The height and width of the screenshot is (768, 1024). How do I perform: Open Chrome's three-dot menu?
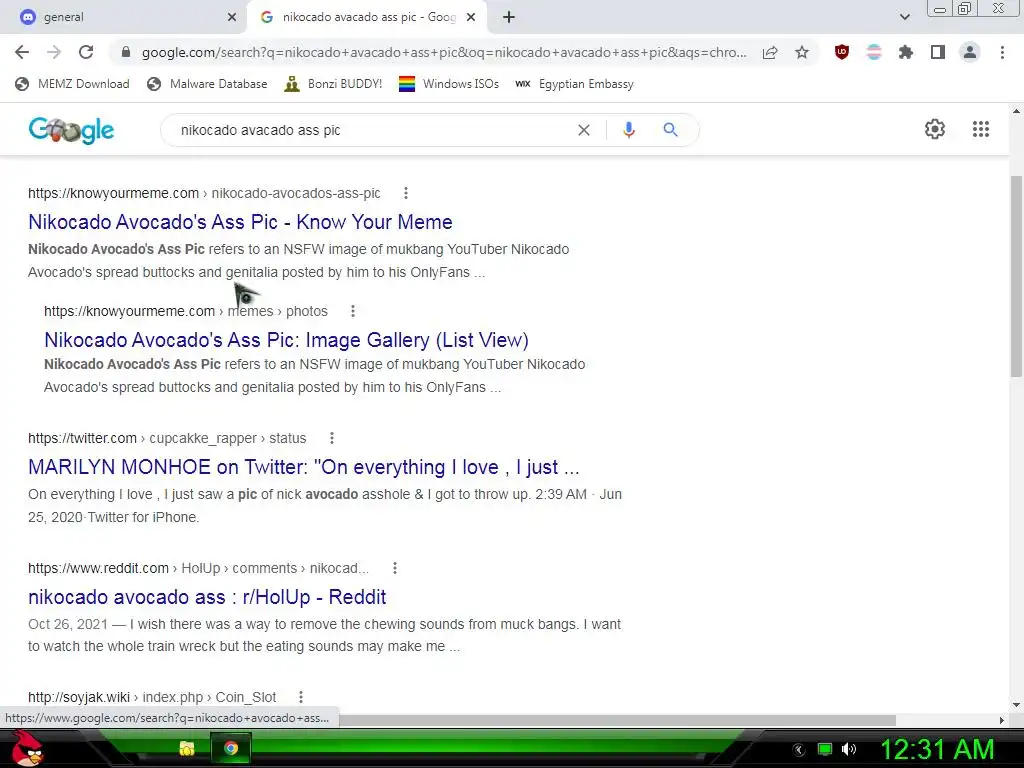[1002, 52]
